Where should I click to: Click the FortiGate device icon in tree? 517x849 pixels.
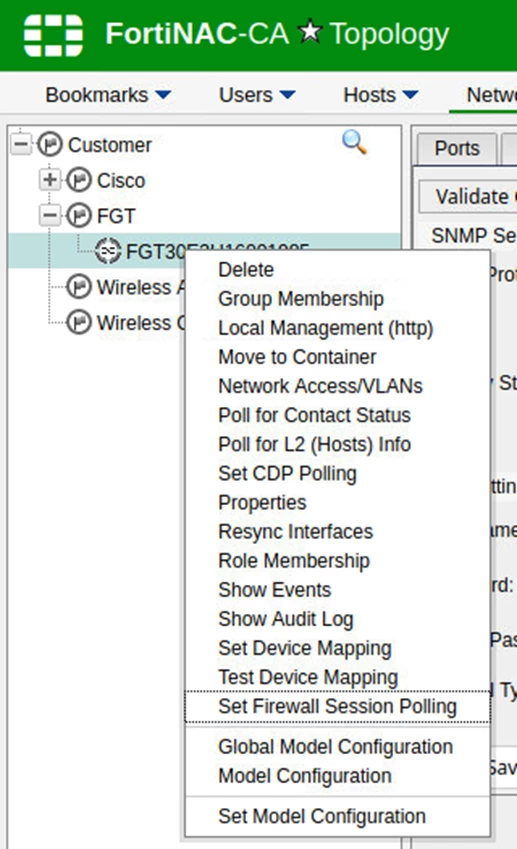coord(108,251)
